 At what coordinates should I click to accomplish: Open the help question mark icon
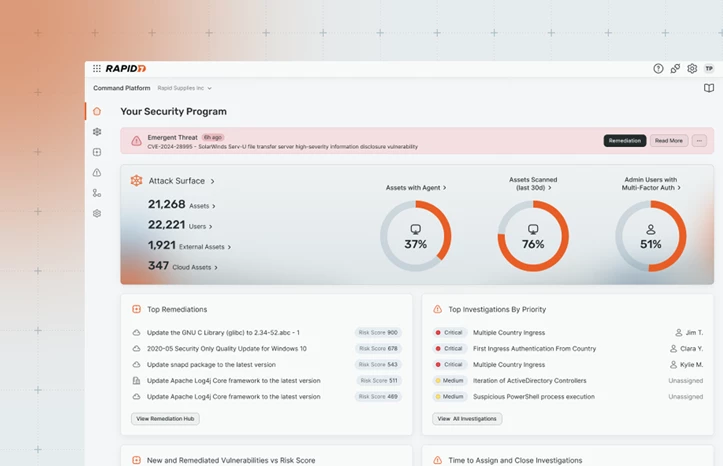[x=658, y=69]
